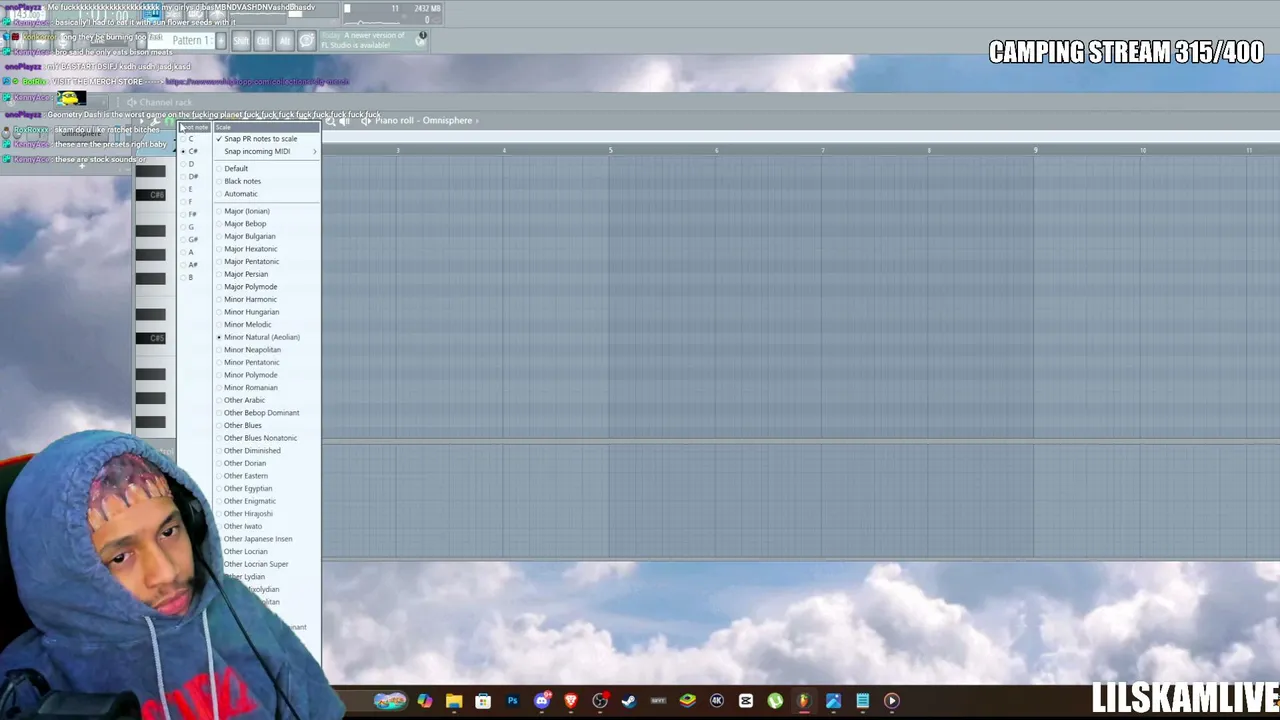Open uTorrent from the taskbar

click(775, 701)
